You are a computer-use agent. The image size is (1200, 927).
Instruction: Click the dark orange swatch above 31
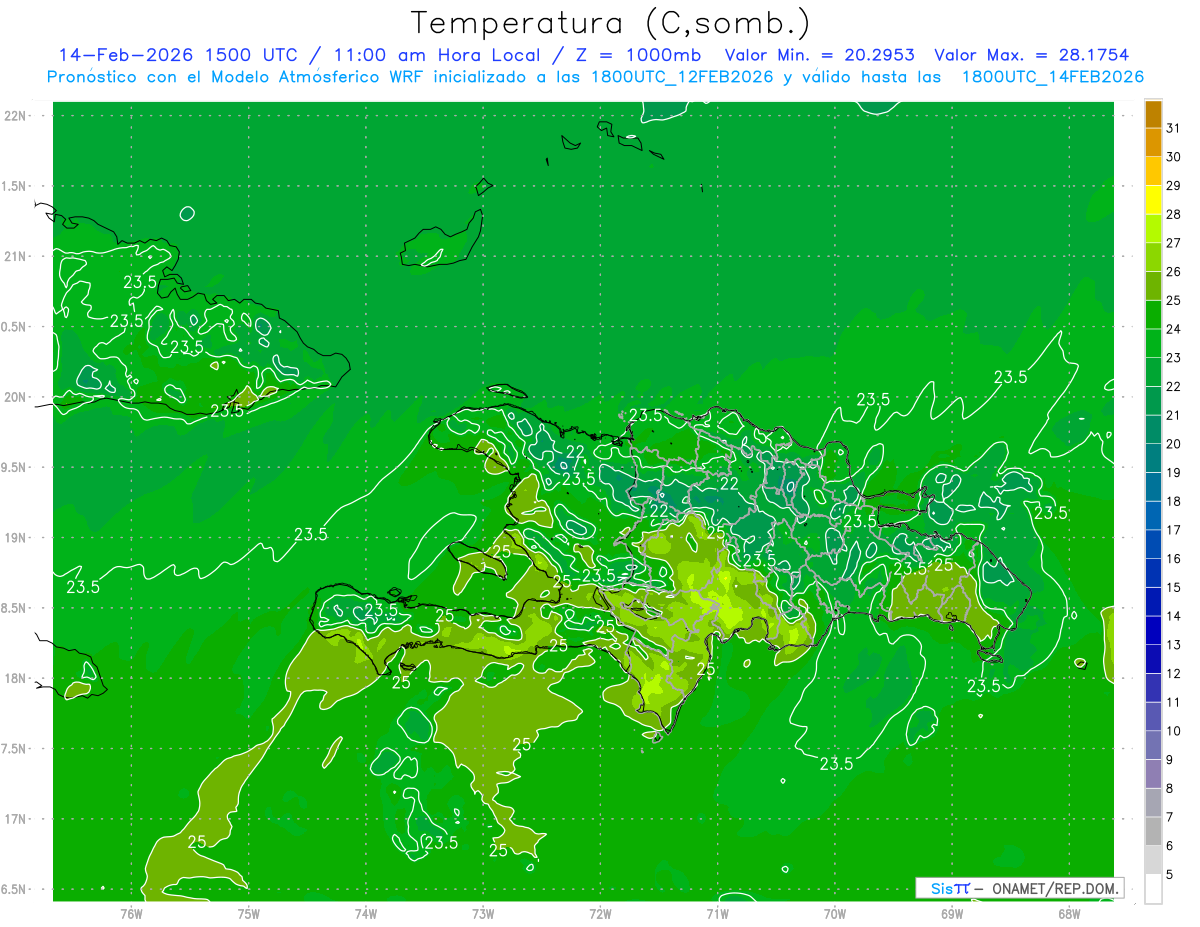point(1153,114)
